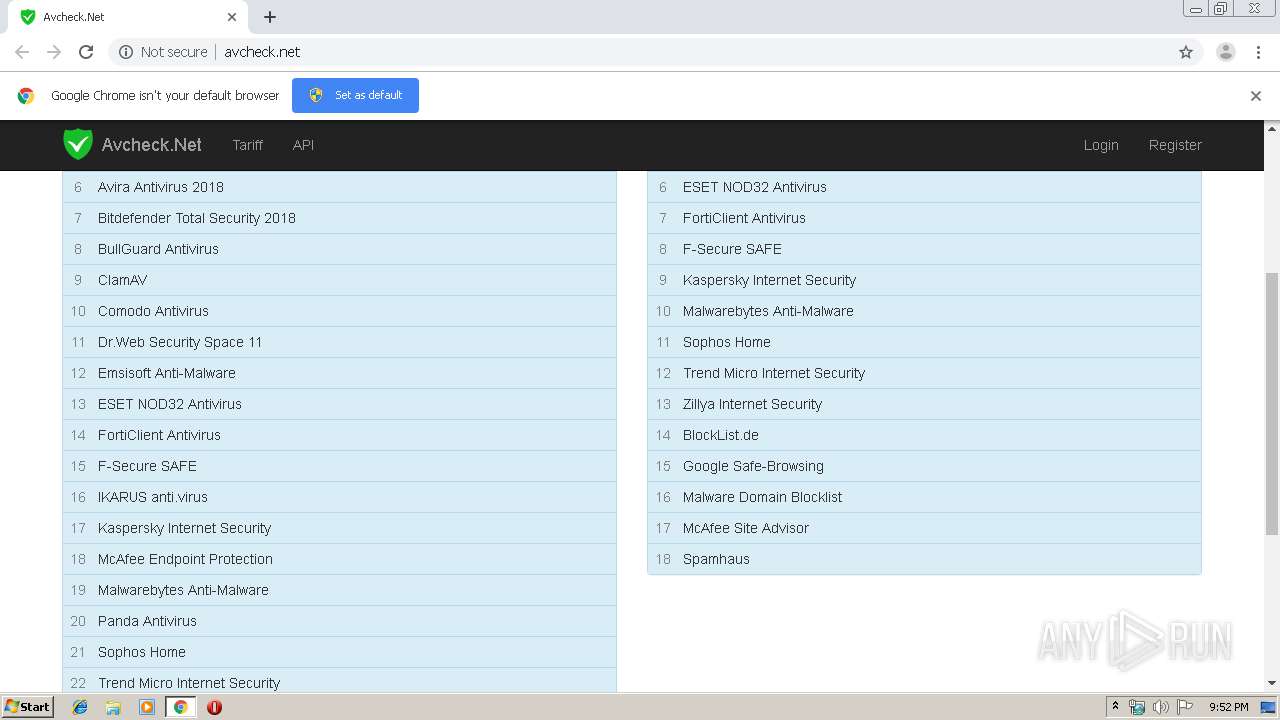Open the volume tray icon
1280x720 pixels.
coord(1160,707)
